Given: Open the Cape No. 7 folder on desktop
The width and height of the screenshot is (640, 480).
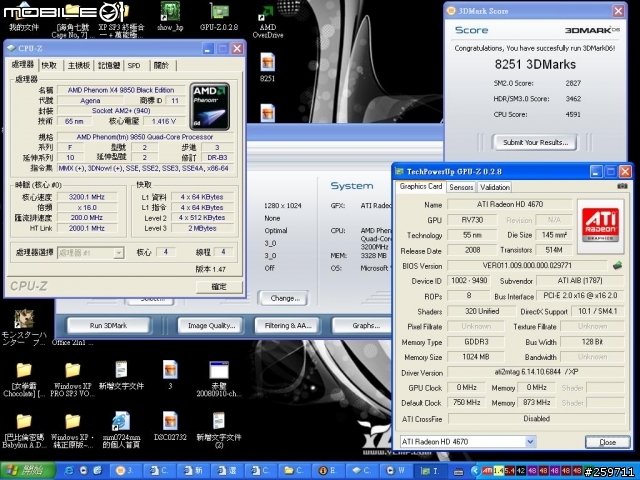Looking at the screenshot, I should (73, 20).
